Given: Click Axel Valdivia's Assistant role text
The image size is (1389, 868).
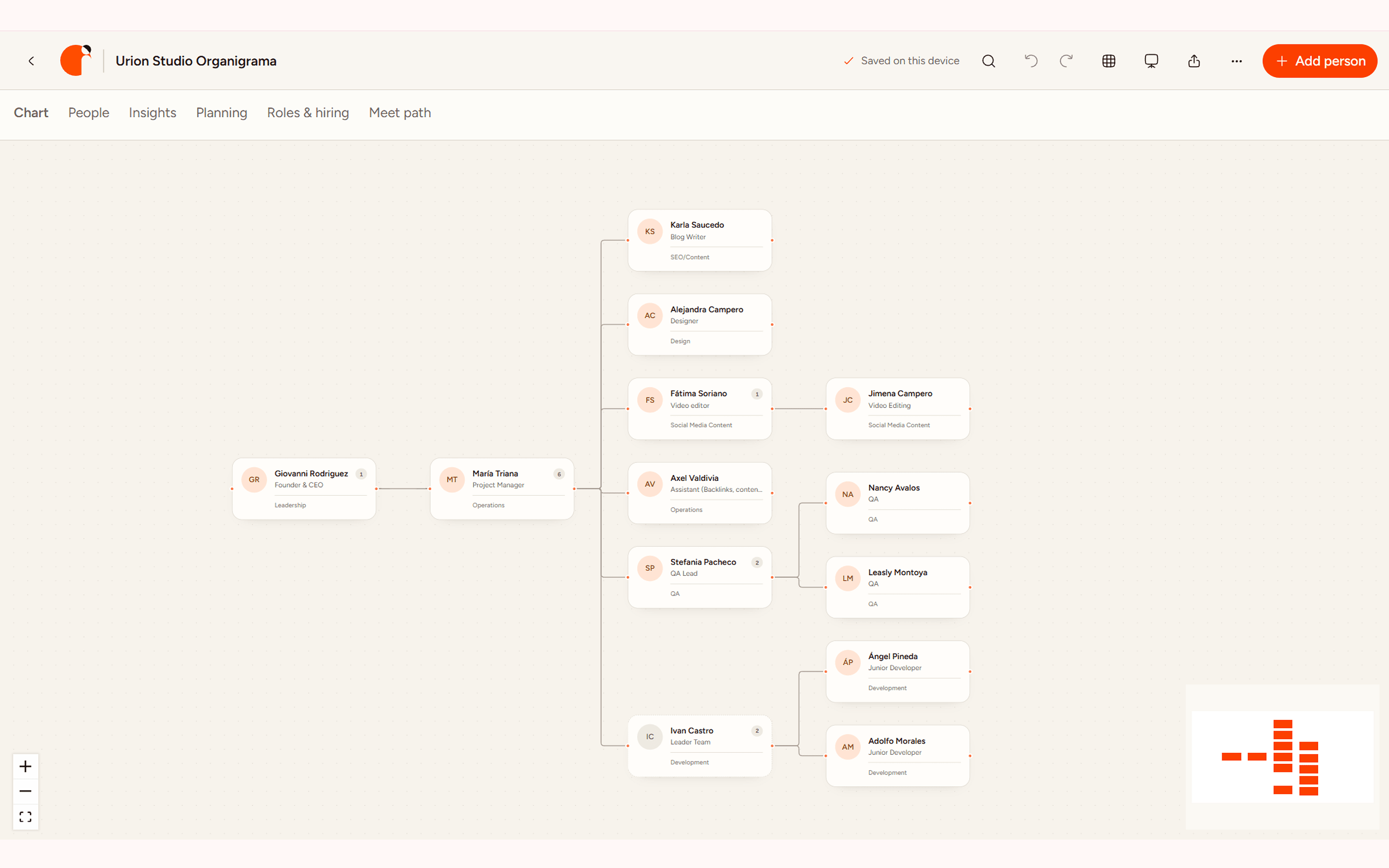Looking at the screenshot, I should click(x=716, y=489).
